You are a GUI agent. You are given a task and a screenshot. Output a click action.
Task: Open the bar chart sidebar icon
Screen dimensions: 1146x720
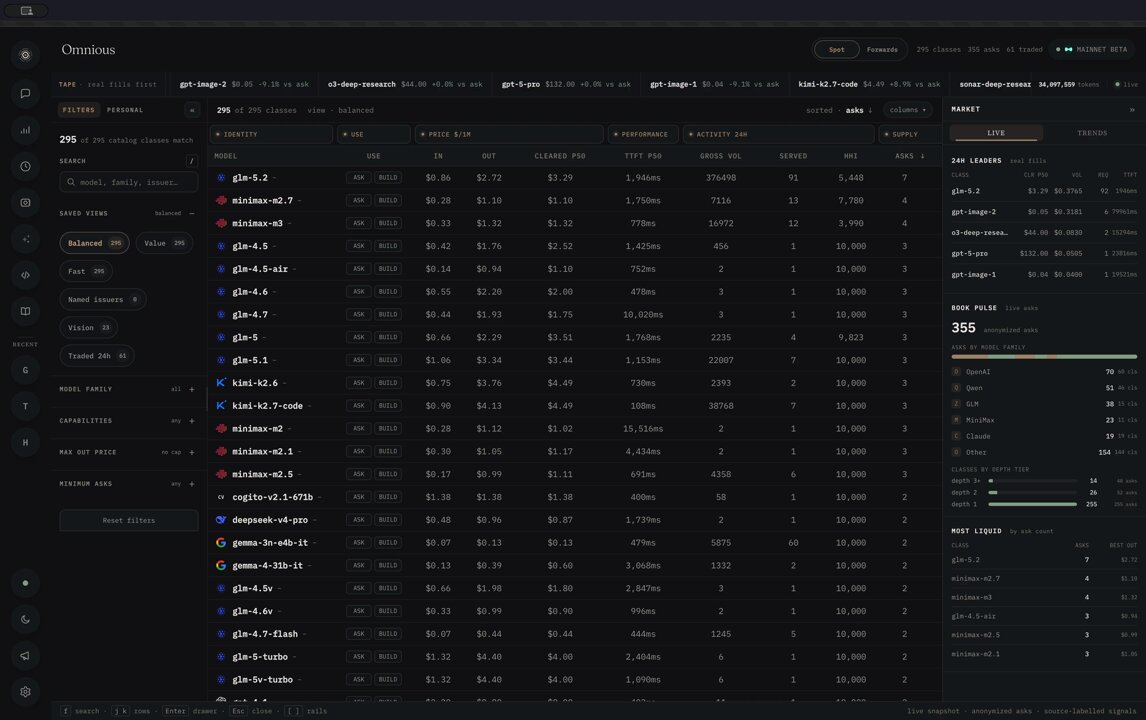(x=25, y=130)
